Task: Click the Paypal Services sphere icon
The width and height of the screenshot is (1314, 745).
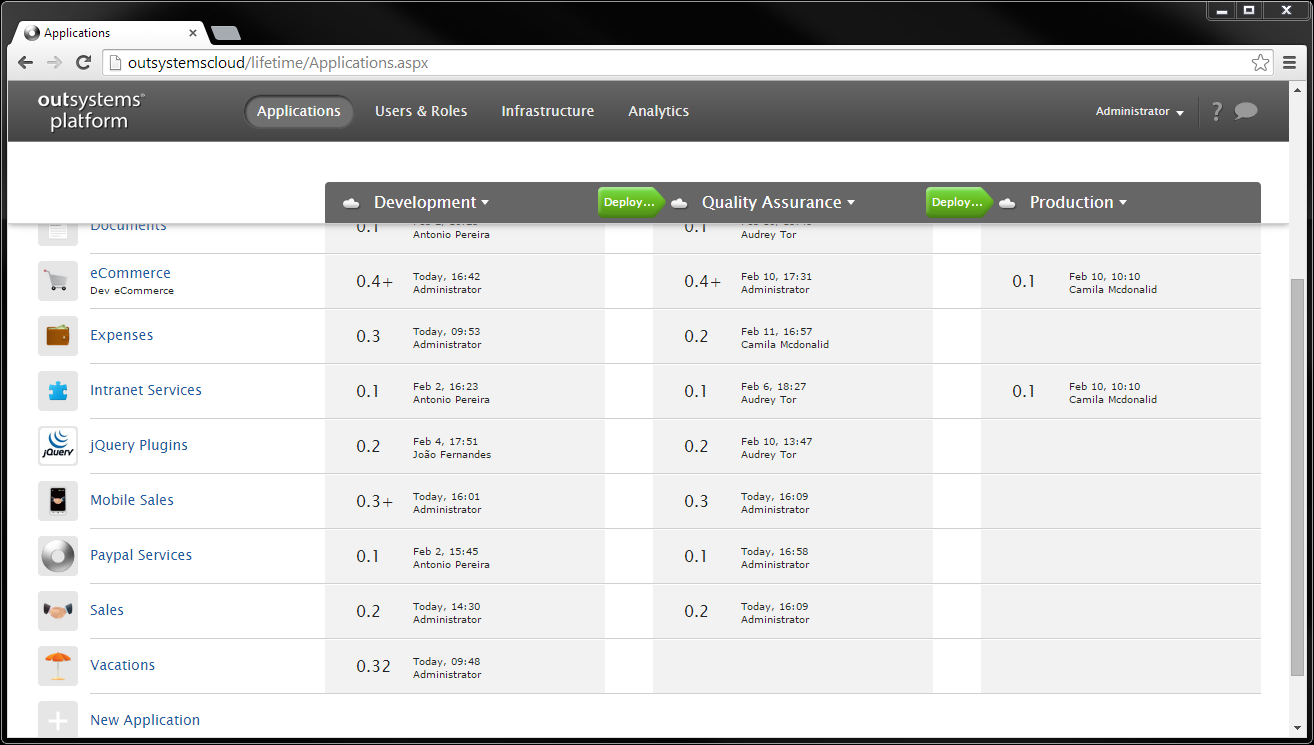Action: coord(58,556)
